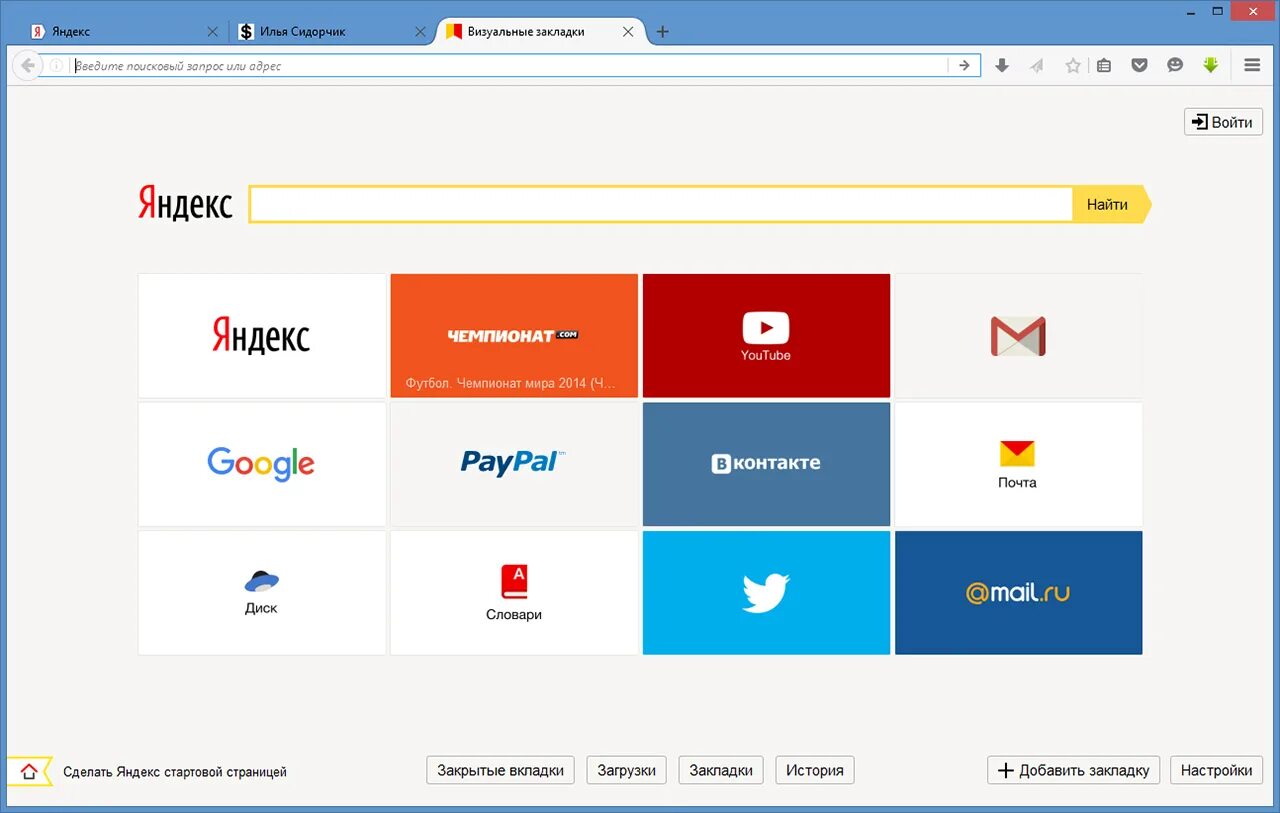Switch to the Илья Сидорчик tab

330,32
